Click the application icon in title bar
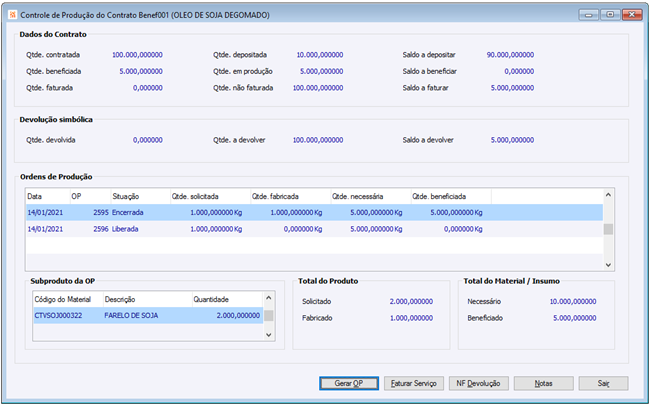The image size is (650, 405). 11,13
